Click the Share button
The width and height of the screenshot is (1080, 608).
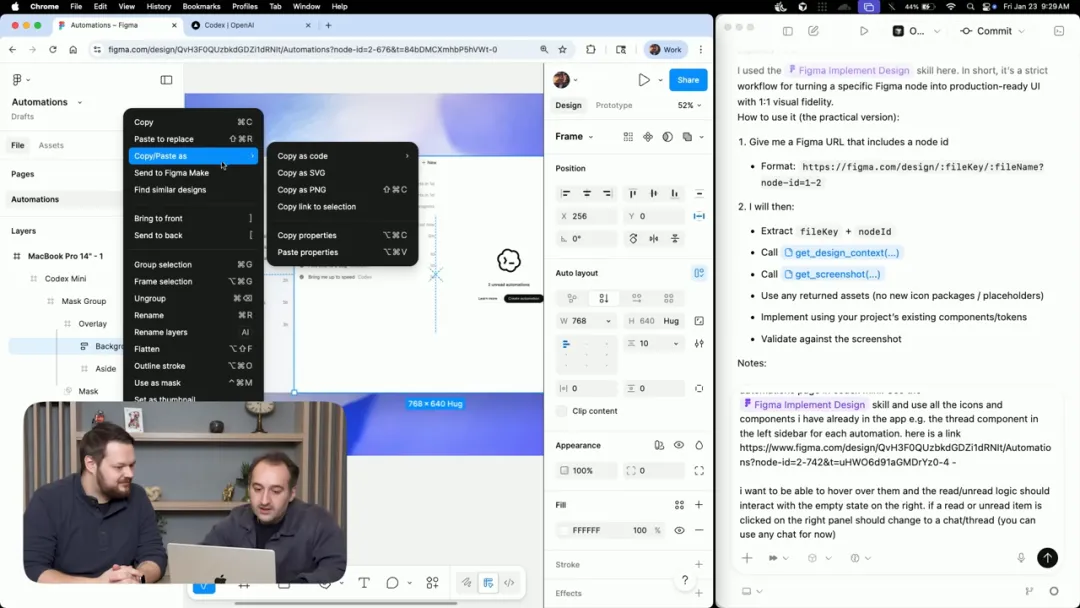687,80
